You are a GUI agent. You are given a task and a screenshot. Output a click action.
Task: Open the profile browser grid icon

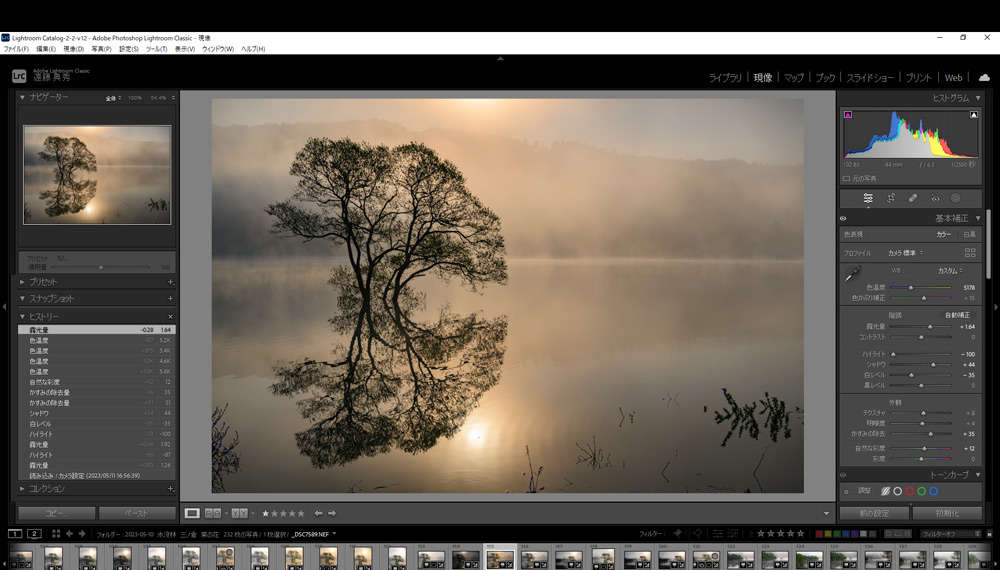click(970, 253)
